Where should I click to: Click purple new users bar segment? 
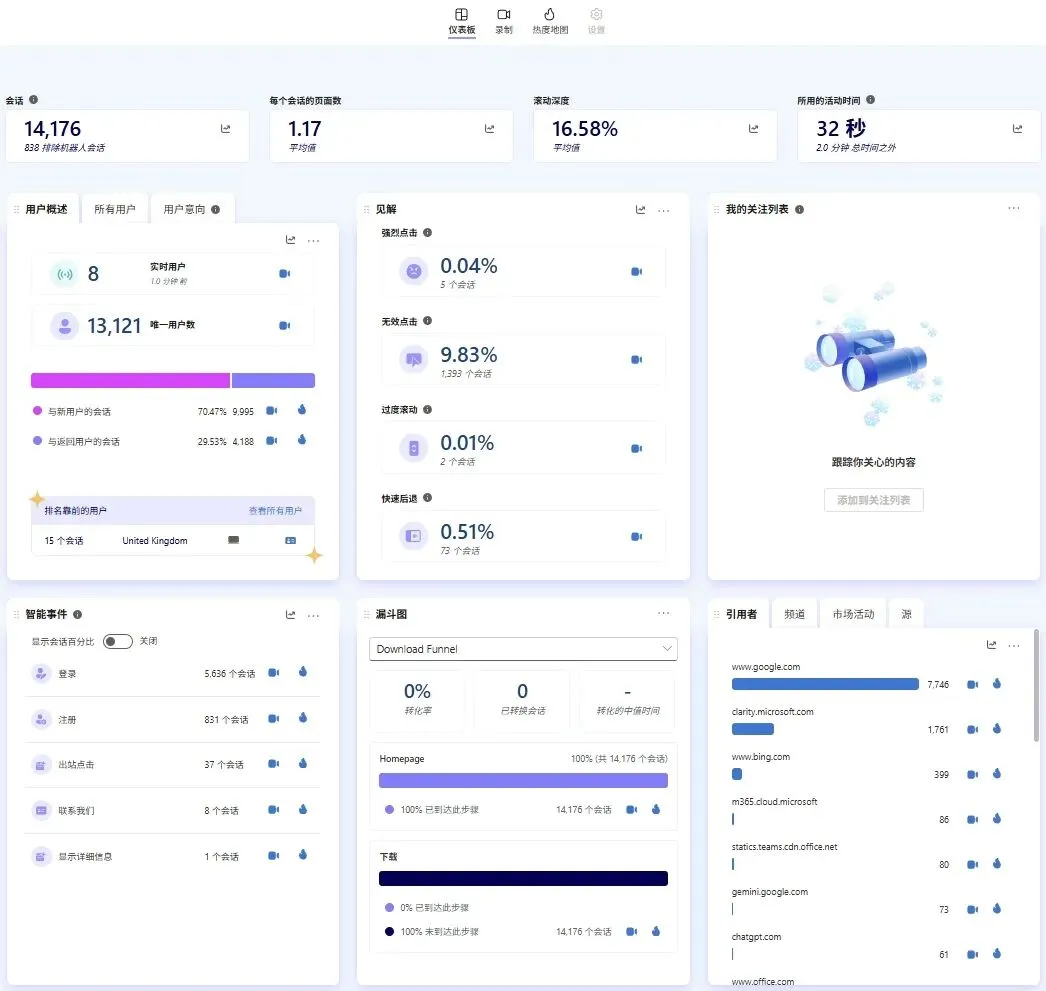[x=130, y=380]
